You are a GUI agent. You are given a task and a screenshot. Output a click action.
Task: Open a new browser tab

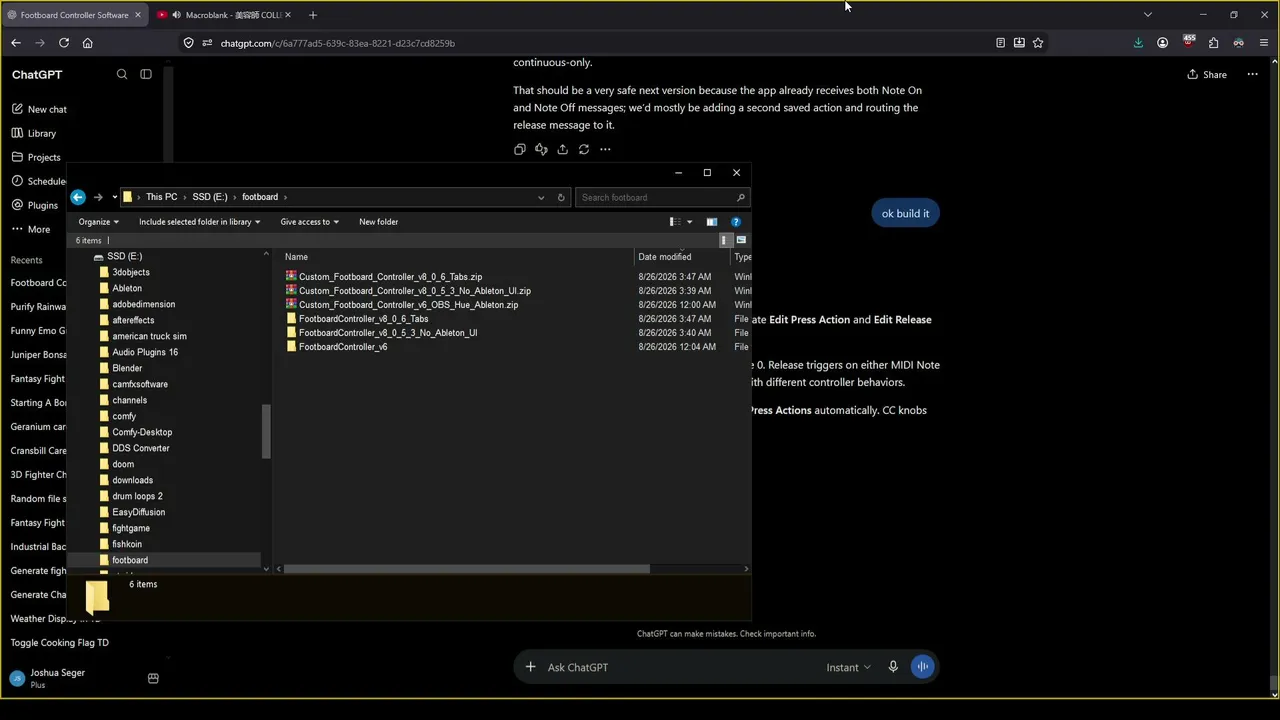click(x=313, y=15)
